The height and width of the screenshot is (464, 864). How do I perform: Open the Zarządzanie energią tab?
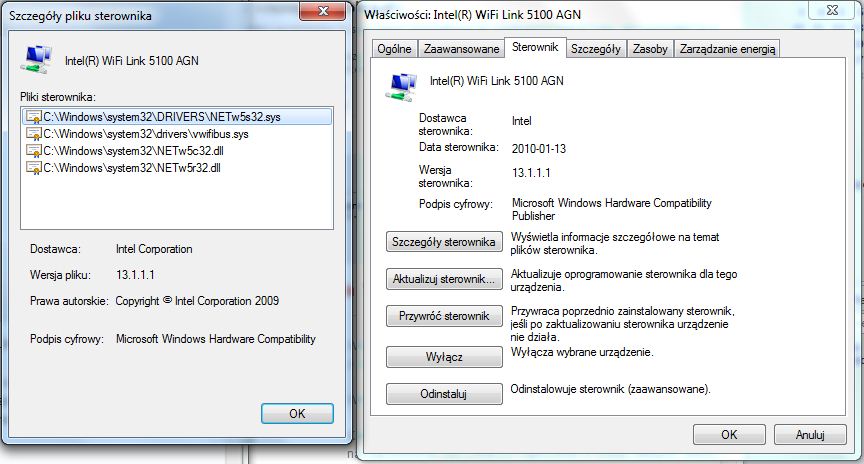click(x=727, y=49)
